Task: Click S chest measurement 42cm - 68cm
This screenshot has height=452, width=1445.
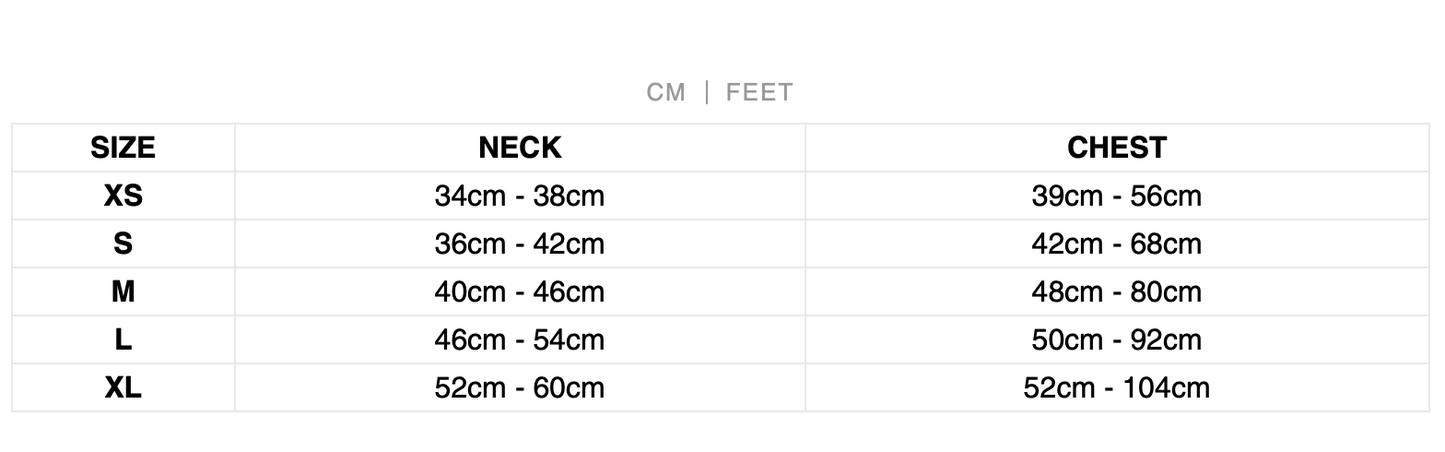Action: [1116, 244]
